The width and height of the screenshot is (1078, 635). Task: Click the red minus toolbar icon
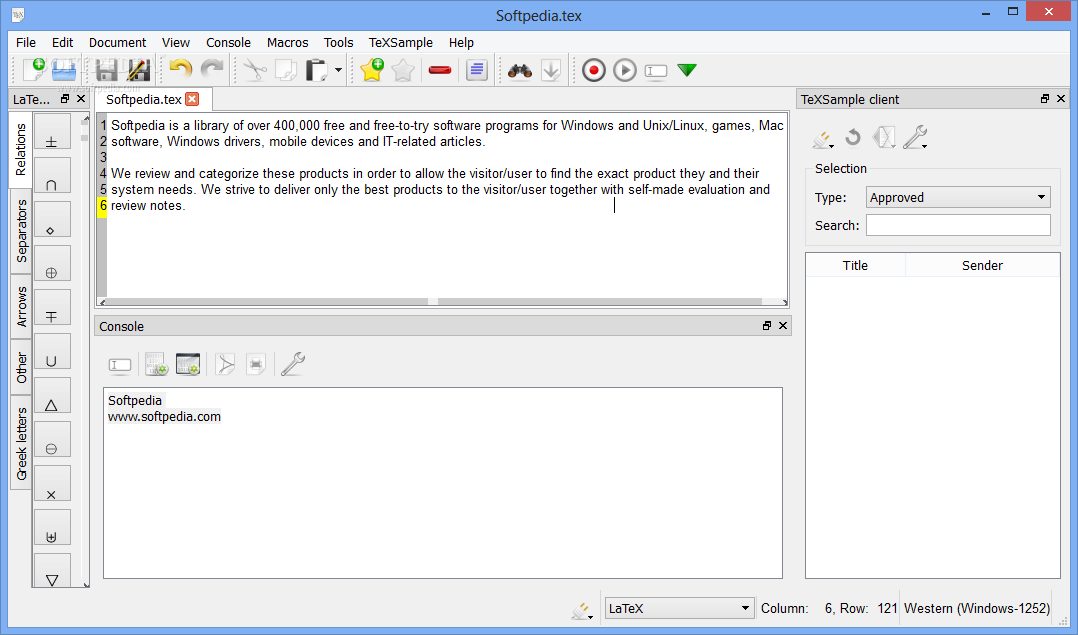pyautogui.click(x=439, y=70)
